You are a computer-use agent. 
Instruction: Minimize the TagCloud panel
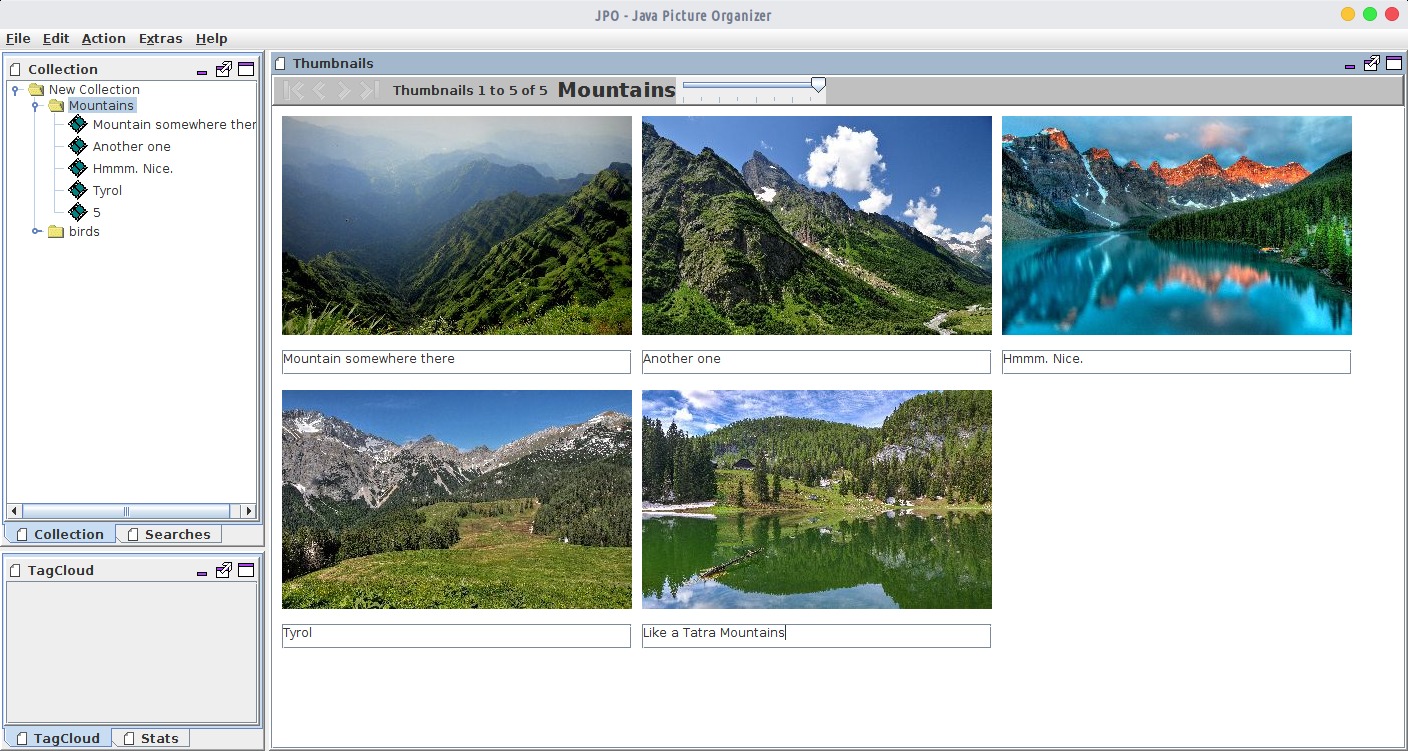[x=202, y=573]
